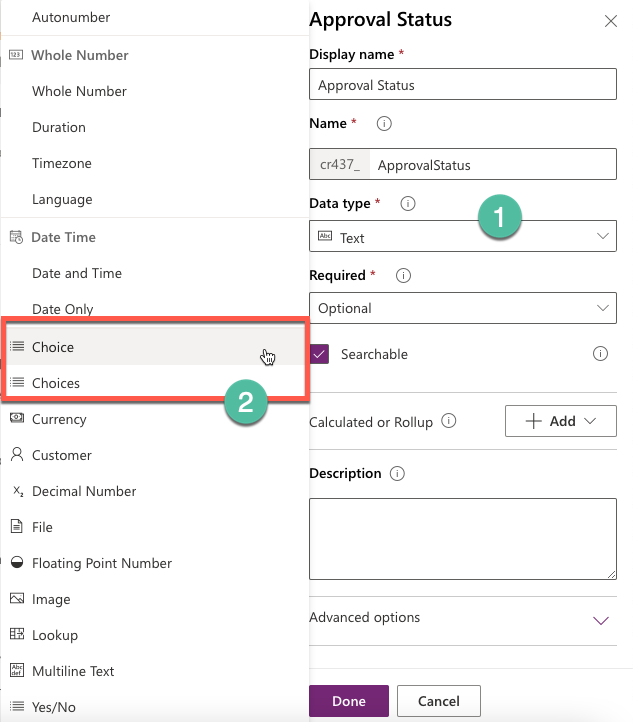
Task: Click the Done button
Action: (349, 701)
